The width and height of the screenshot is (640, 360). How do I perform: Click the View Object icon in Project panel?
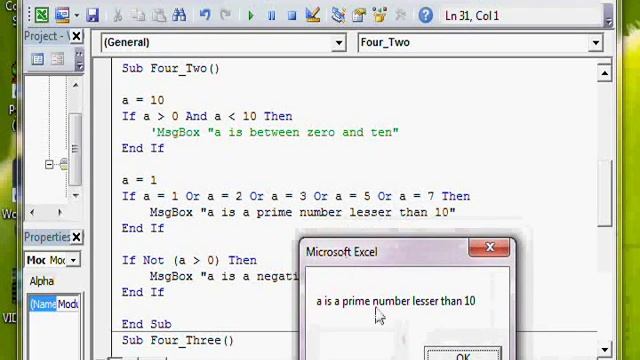(x=58, y=60)
